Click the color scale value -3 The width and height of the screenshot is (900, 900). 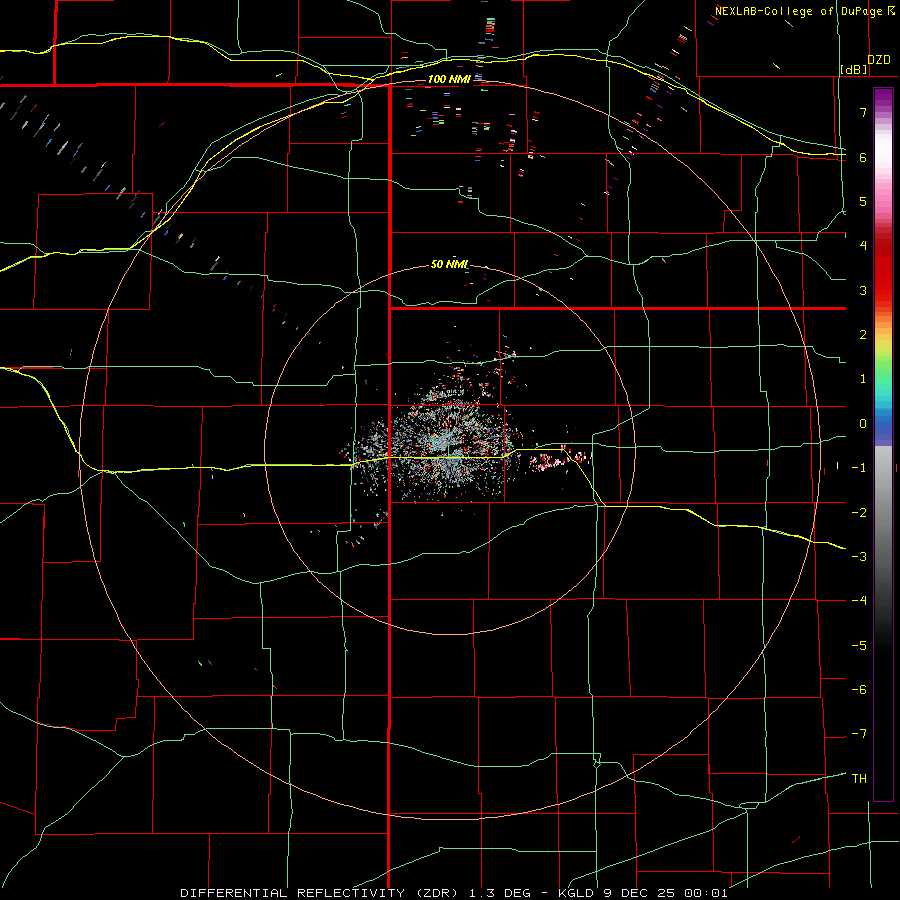point(859,557)
